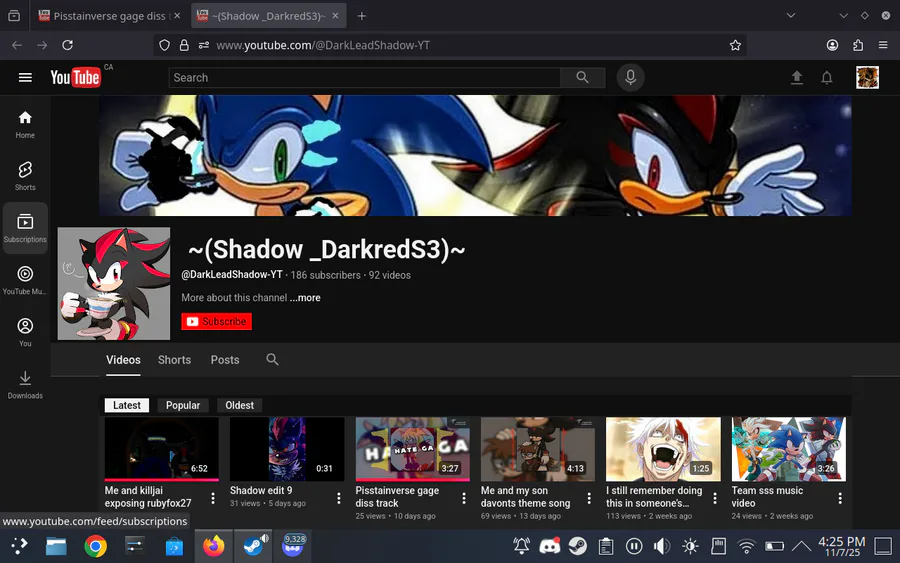Bookmark this page with star

[x=735, y=45]
